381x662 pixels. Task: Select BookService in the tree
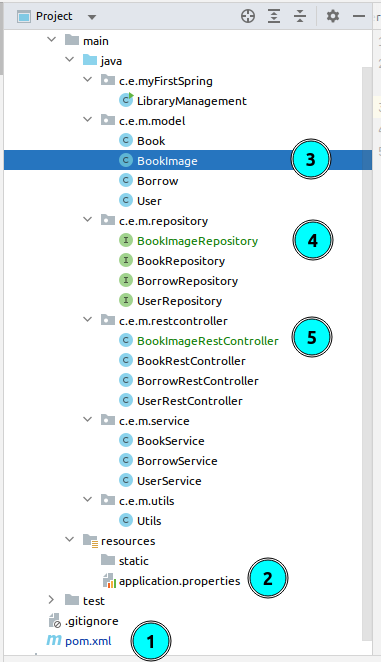tap(171, 441)
